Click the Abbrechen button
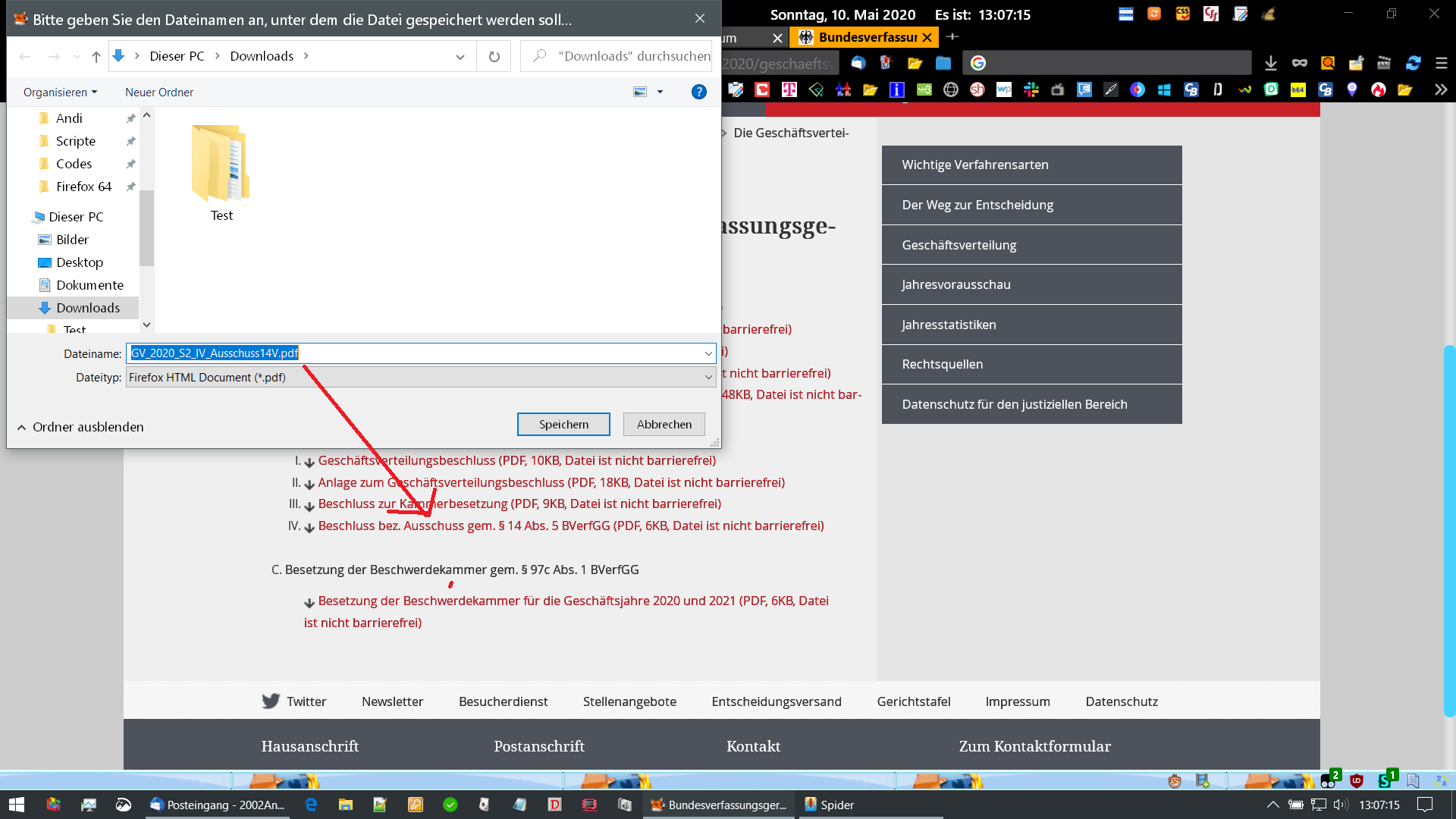Image resolution: width=1456 pixels, height=819 pixels. (x=664, y=425)
